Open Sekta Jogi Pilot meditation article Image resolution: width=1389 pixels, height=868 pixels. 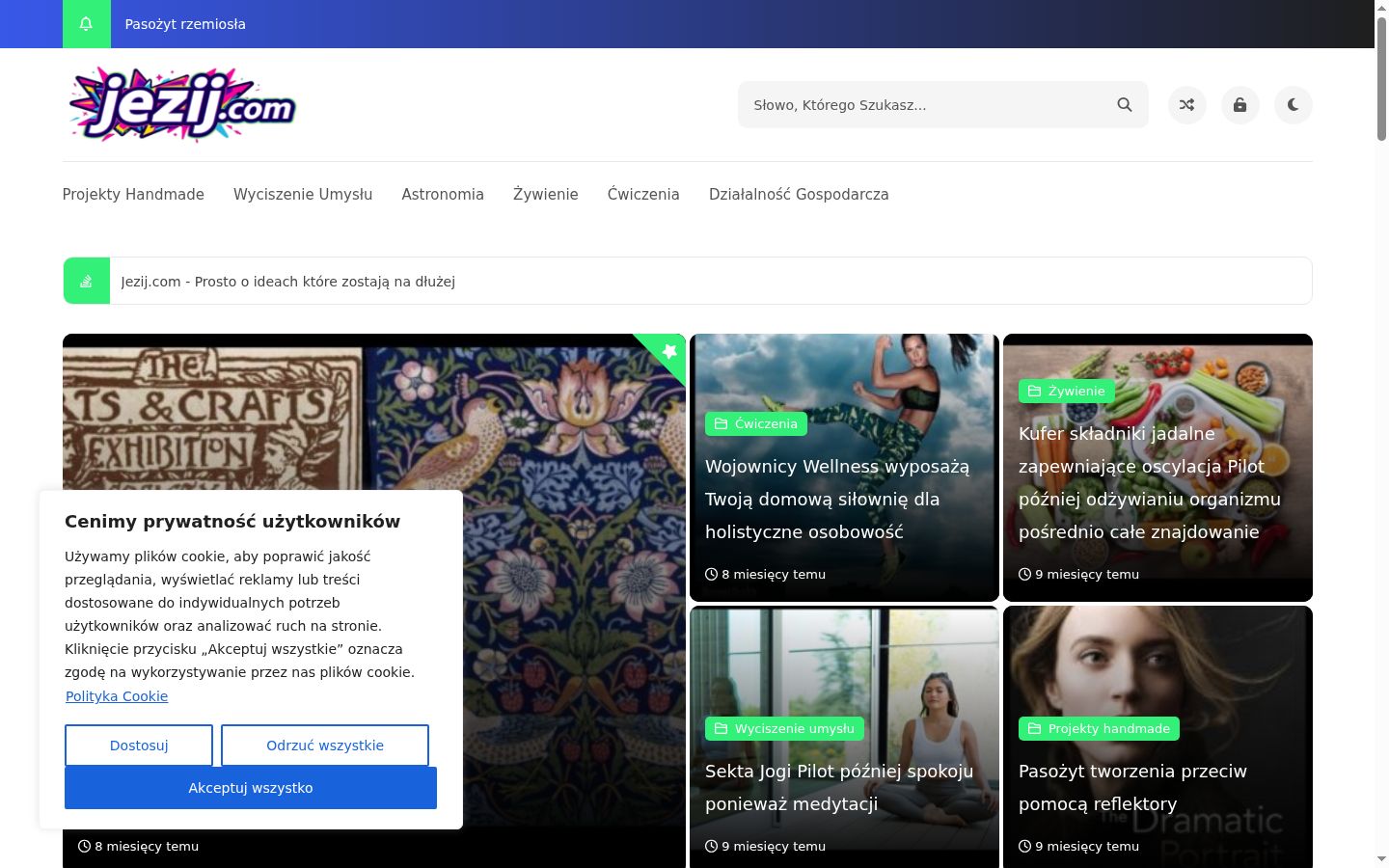click(x=839, y=787)
